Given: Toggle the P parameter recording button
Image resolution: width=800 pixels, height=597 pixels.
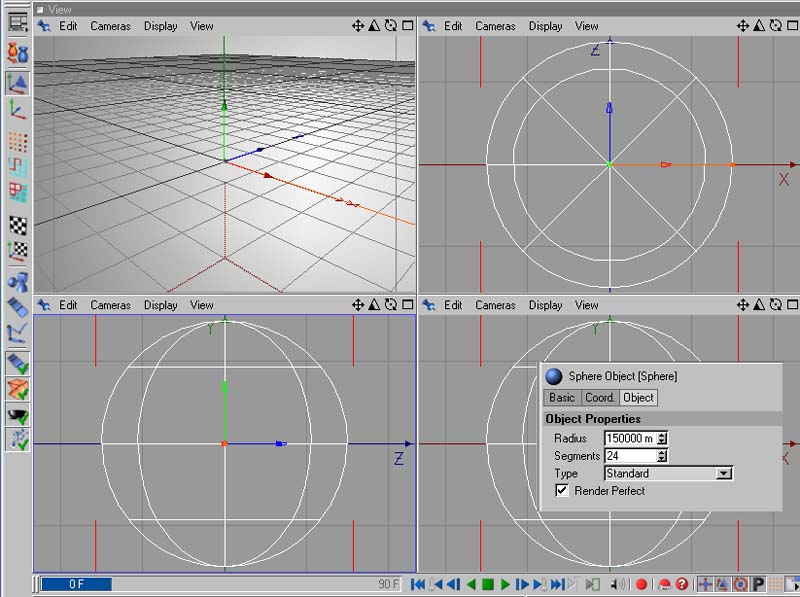Looking at the screenshot, I should point(758,584).
